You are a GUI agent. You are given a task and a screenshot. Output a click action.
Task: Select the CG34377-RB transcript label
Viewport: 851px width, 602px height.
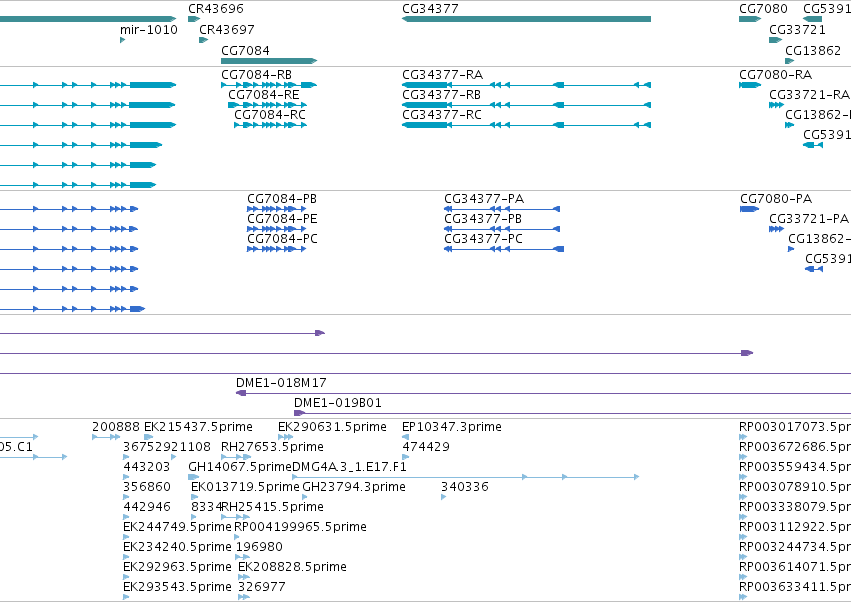coord(441,95)
